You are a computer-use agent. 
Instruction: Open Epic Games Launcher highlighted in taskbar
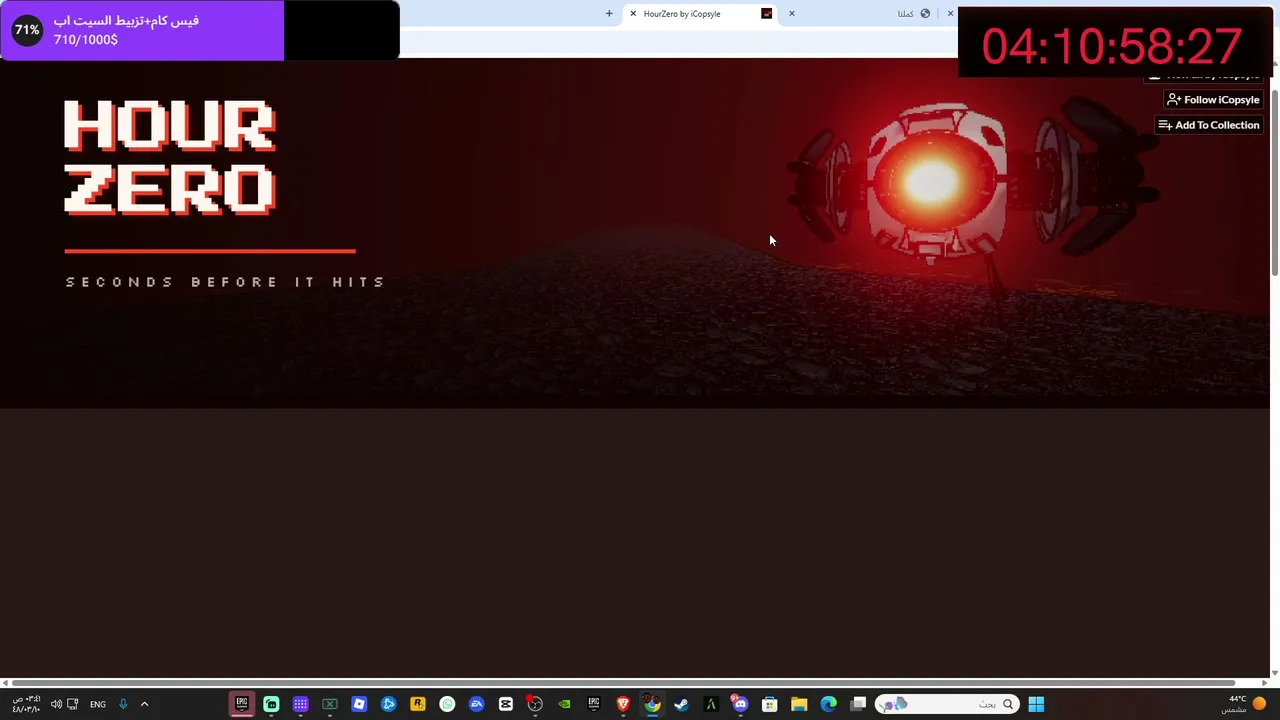point(242,704)
